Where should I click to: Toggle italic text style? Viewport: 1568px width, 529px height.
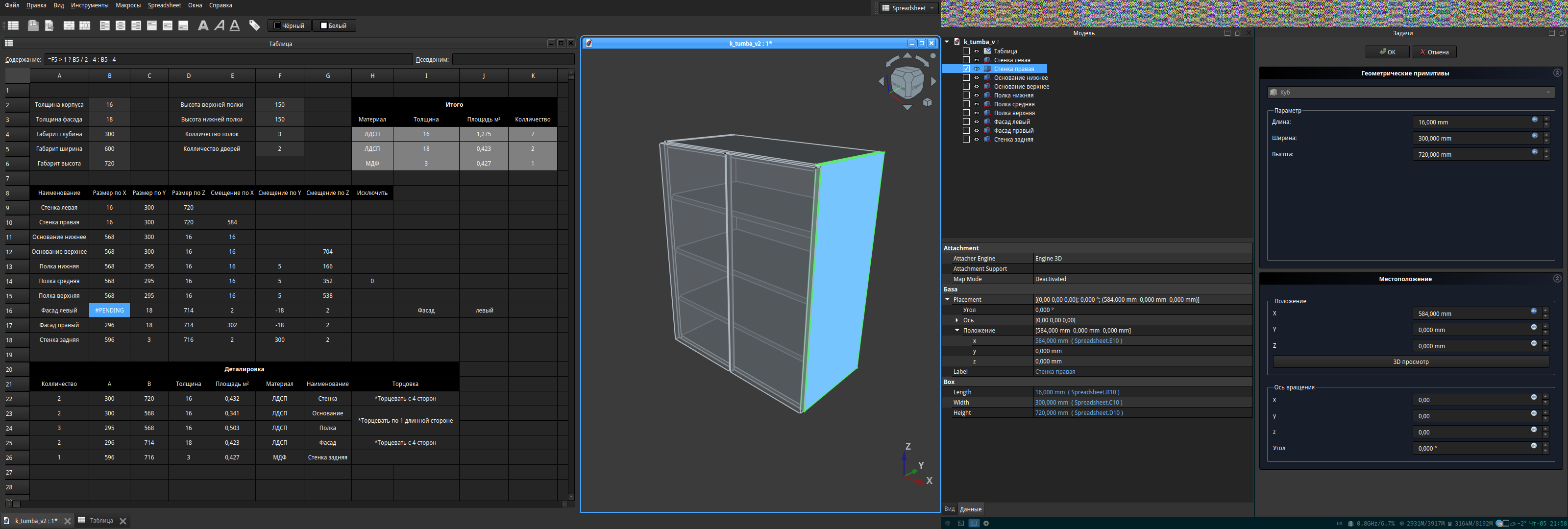[219, 25]
